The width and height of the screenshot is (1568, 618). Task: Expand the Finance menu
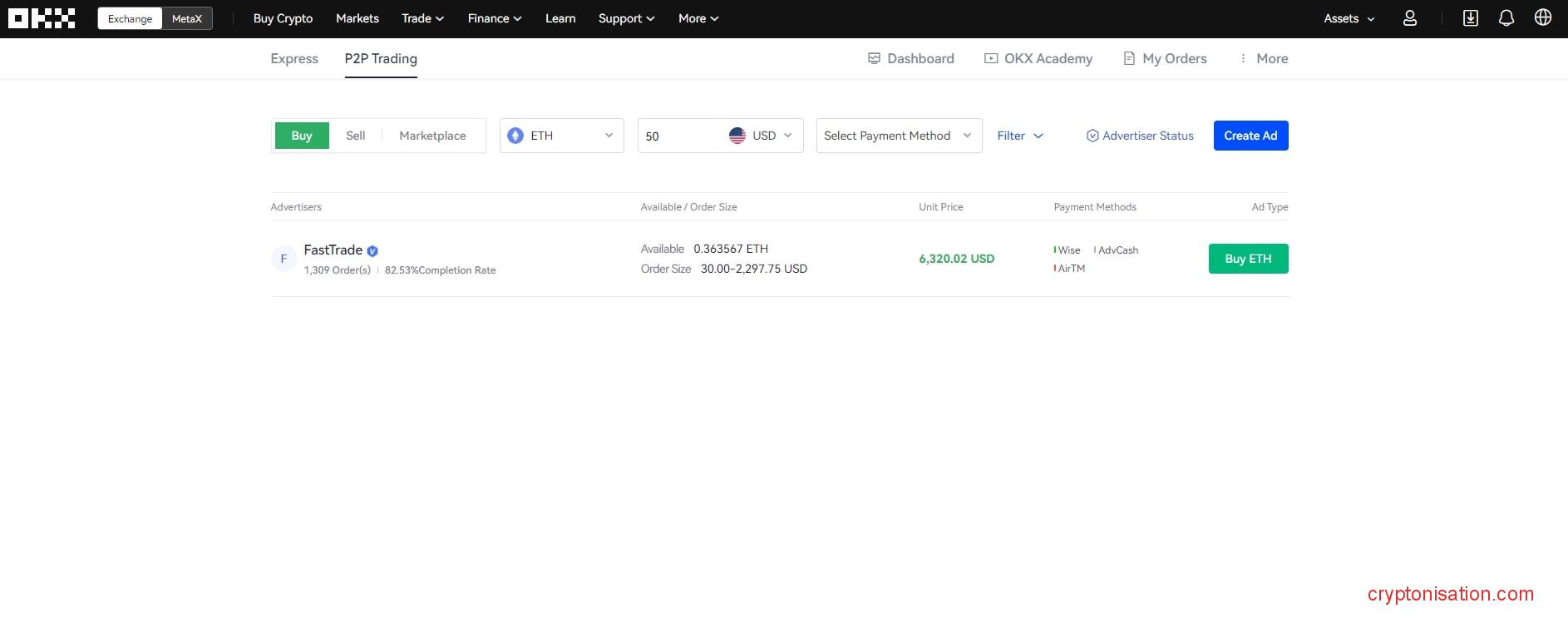pos(495,18)
